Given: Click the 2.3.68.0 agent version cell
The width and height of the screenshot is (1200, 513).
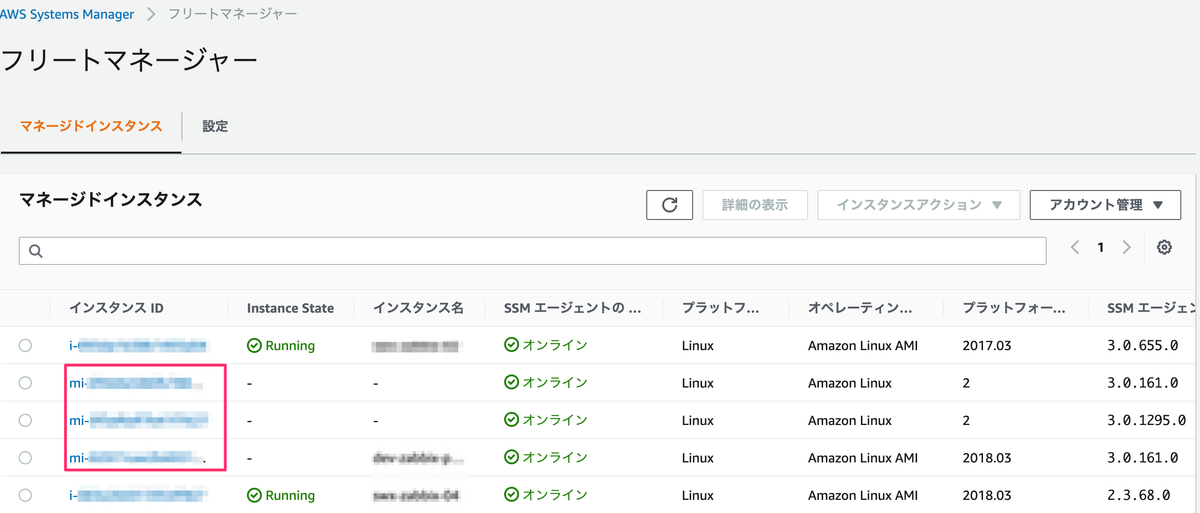Looking at the screenshot, I should (1139, 495).
